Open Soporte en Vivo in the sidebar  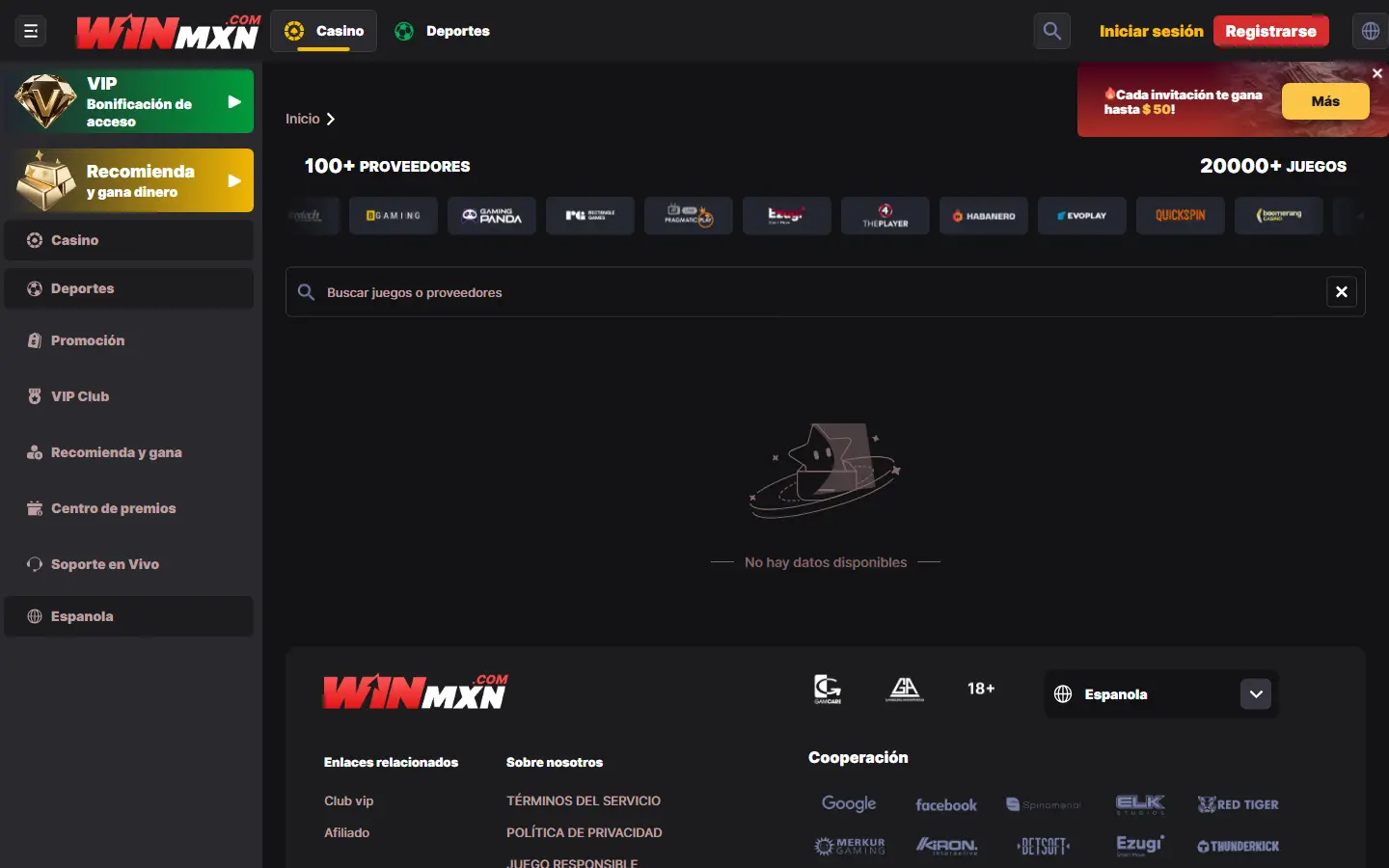pos(129,564)
